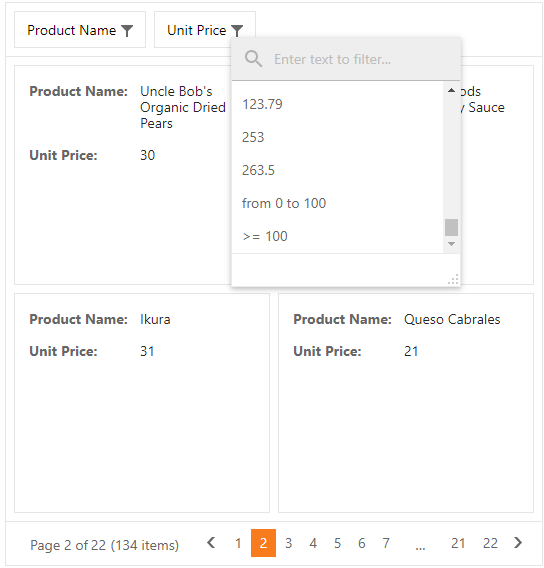Click the Unit Price filter funnel icon
Image resolution: width=544 pixels, height=568 pixels.
(237, 31)
